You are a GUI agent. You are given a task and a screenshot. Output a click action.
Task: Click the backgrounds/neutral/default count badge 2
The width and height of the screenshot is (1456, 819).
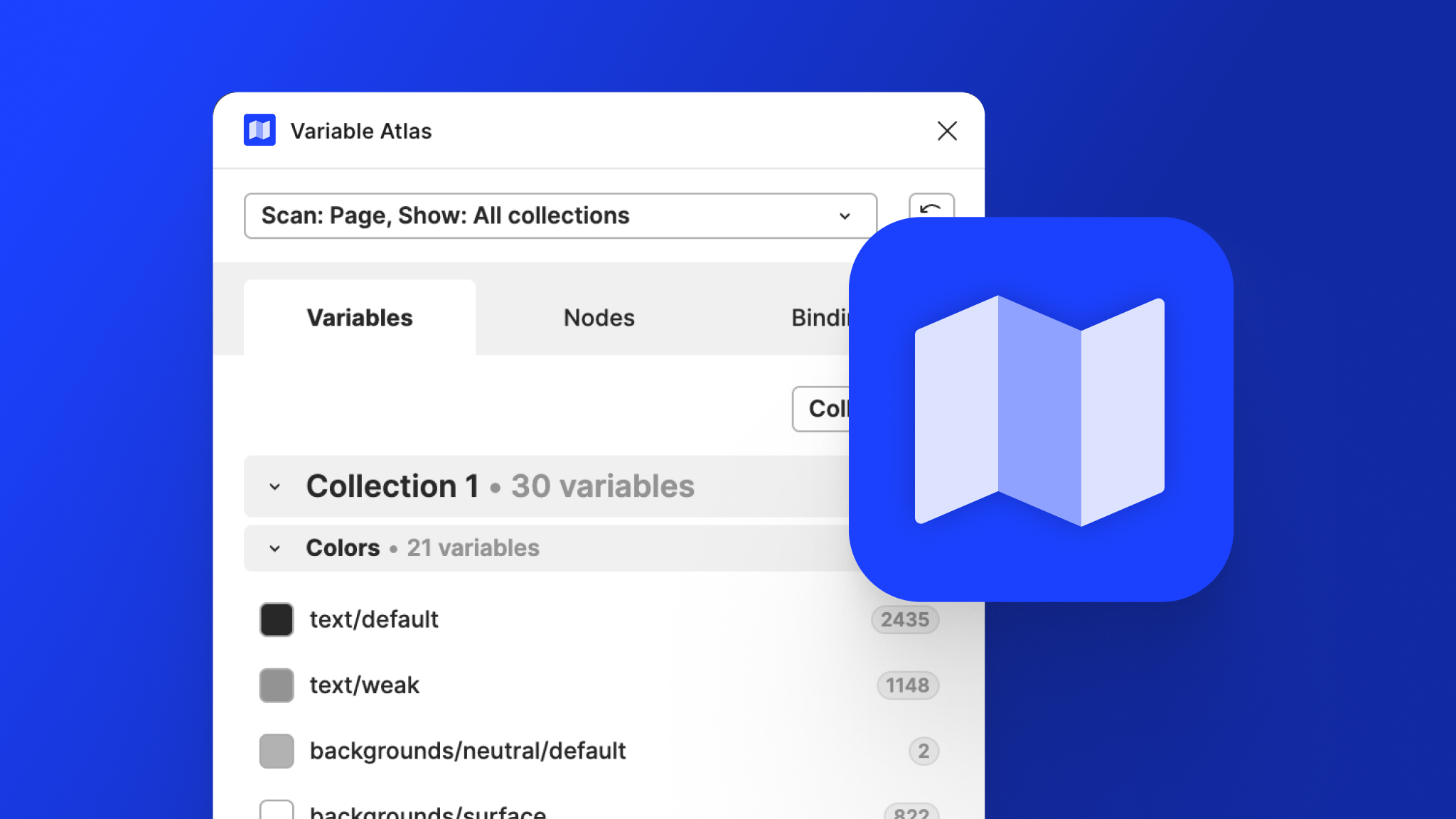click(x=923, y=751)
